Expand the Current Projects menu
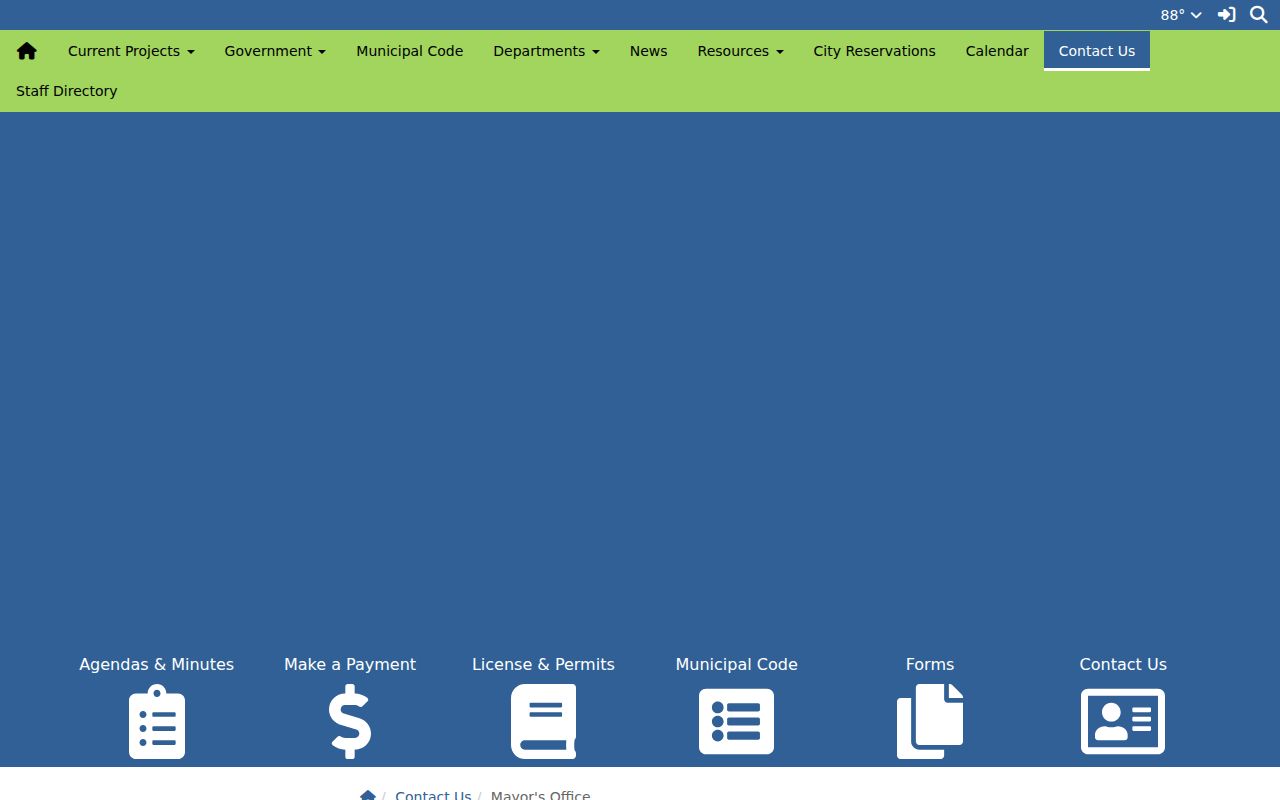Image resolution: width=1280 pixels, height=800 pixels. 131,51
